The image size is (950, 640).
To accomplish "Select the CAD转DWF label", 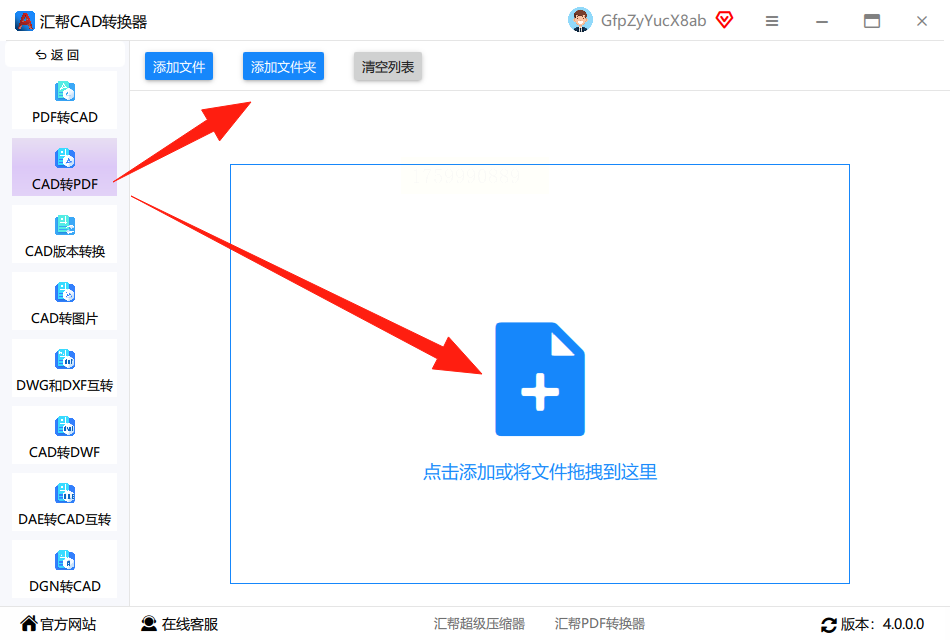I will [x=65, y=452].
